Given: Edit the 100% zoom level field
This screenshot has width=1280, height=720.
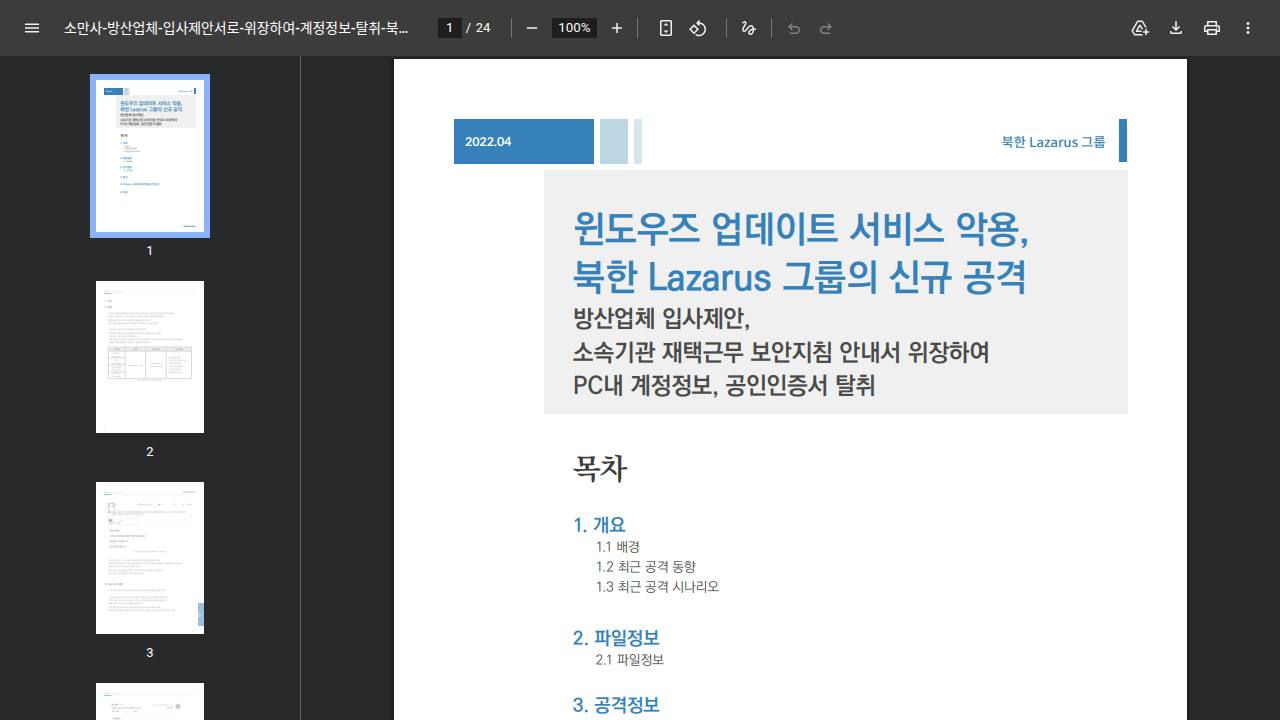Looking at the screenshot, I should 574,28.
